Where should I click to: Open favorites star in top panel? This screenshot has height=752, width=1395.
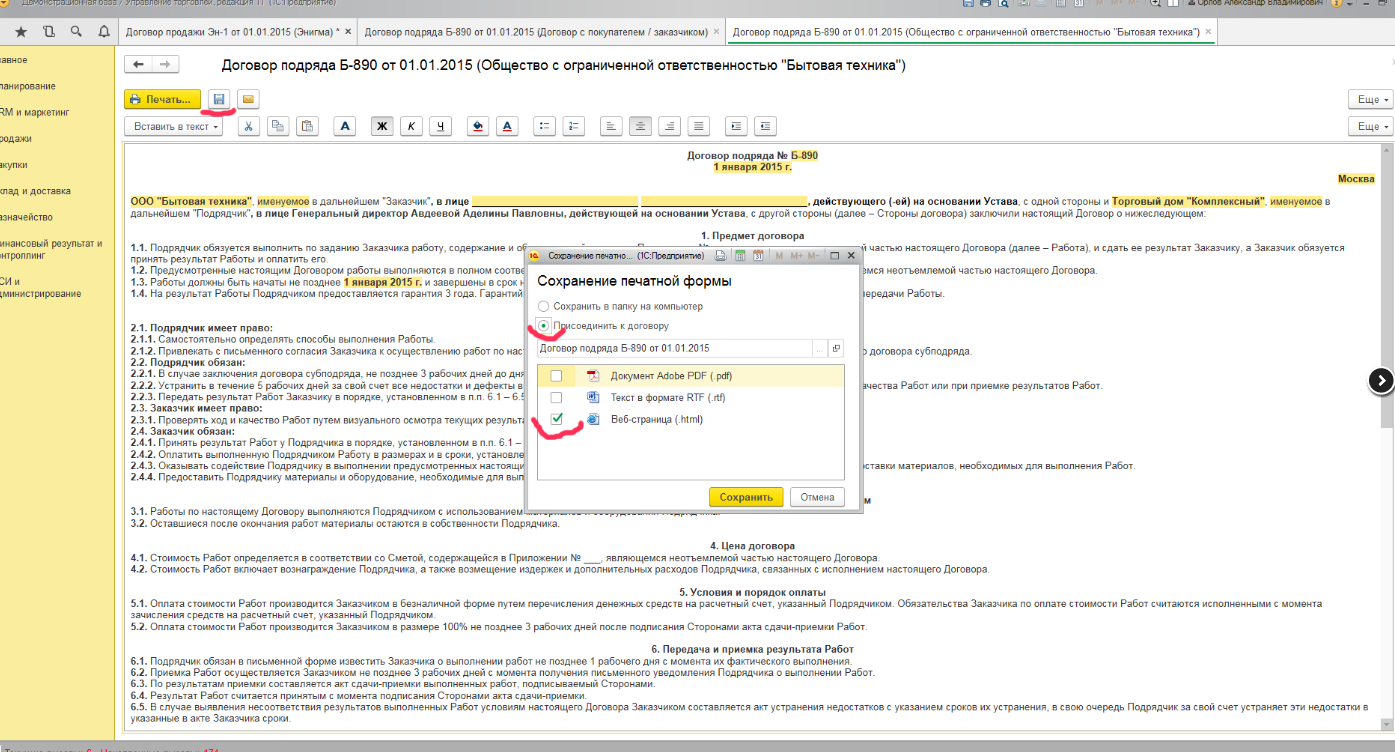pyautogui.click(x=21, y=32)
